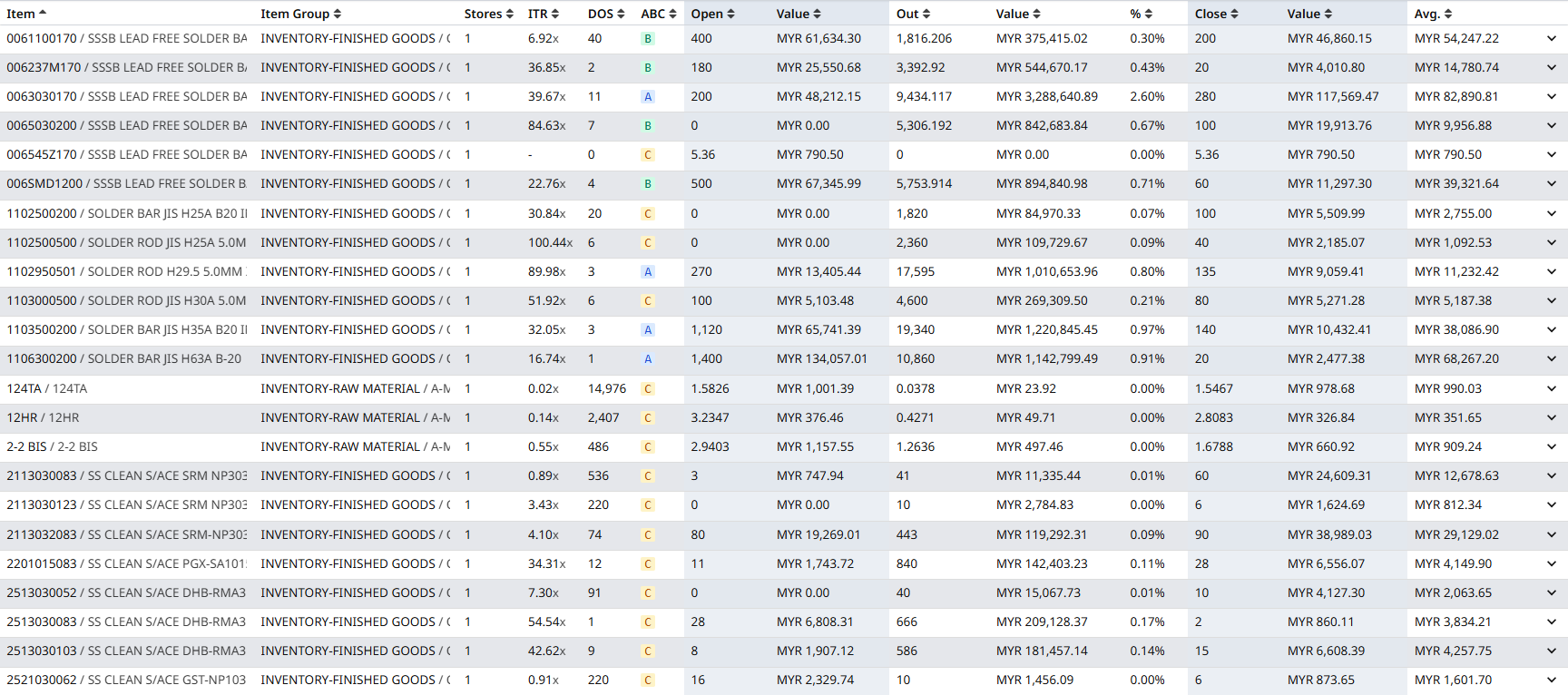Screen dimensions: 1568x695
Task: Select item 2513030052 SS CLEAN S/ACE DHB-RMA3
Action: [x=126, y=592]
